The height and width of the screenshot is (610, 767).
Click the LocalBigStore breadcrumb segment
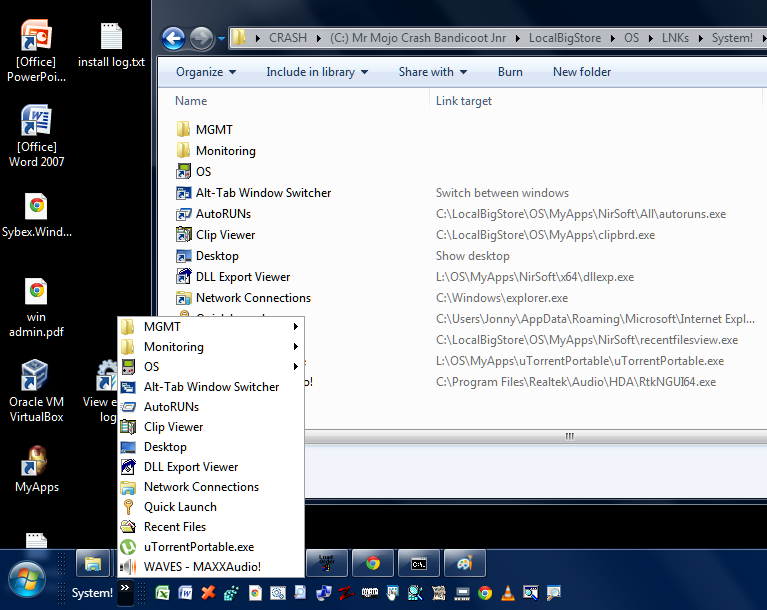click(564, 38)
